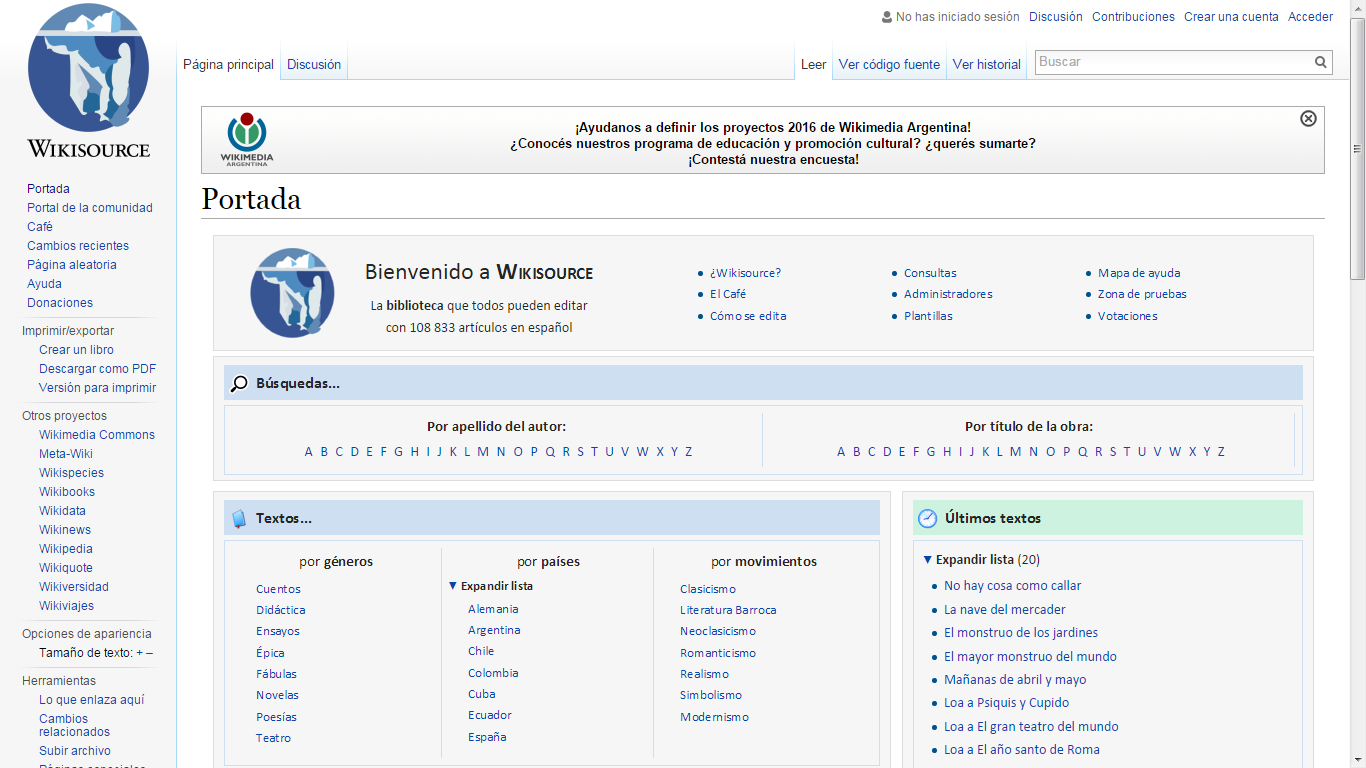Open Versión para imprimir

(x=98, y=388)
